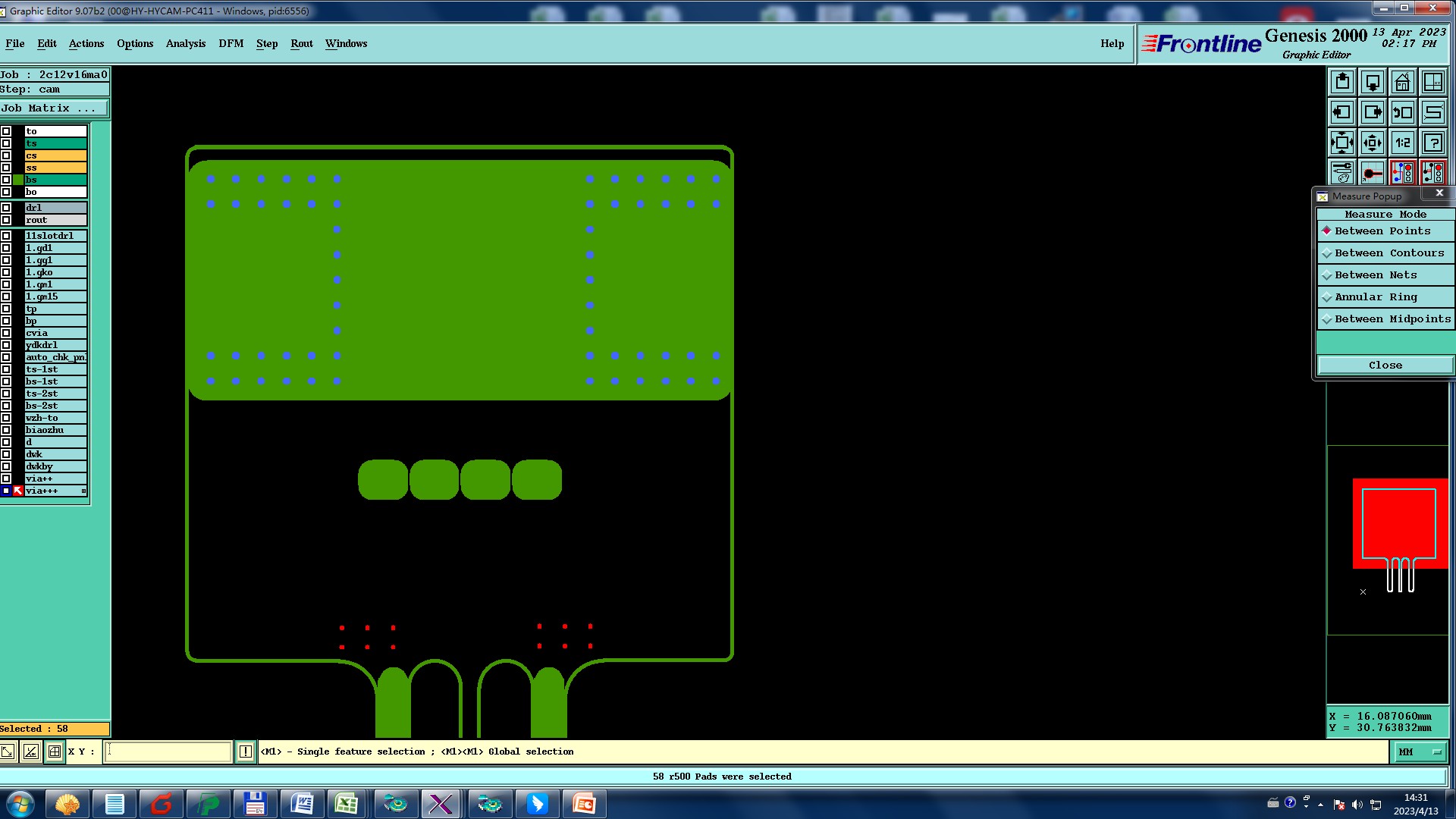Image resolution: width=1456 pixels, height=819 pixels.
Task: Open the DFM menu
Action: 231,43
